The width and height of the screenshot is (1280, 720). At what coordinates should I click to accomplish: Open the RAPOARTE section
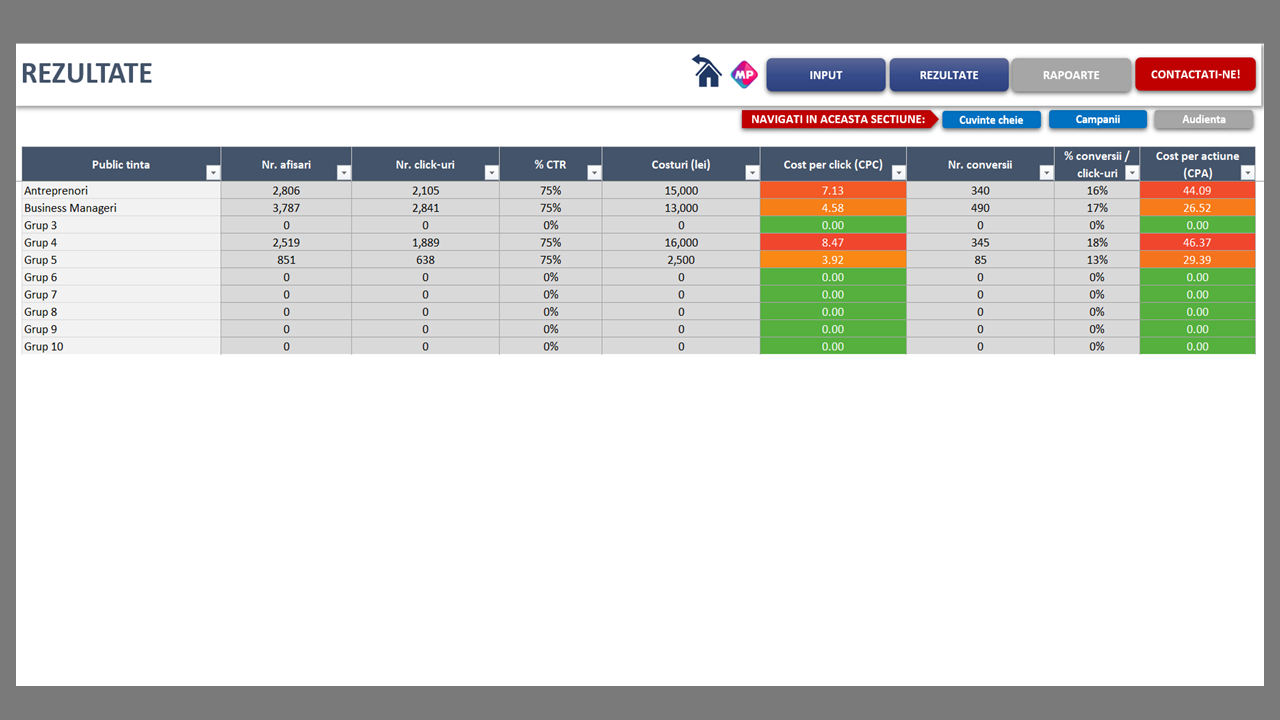pos(1071,75)
